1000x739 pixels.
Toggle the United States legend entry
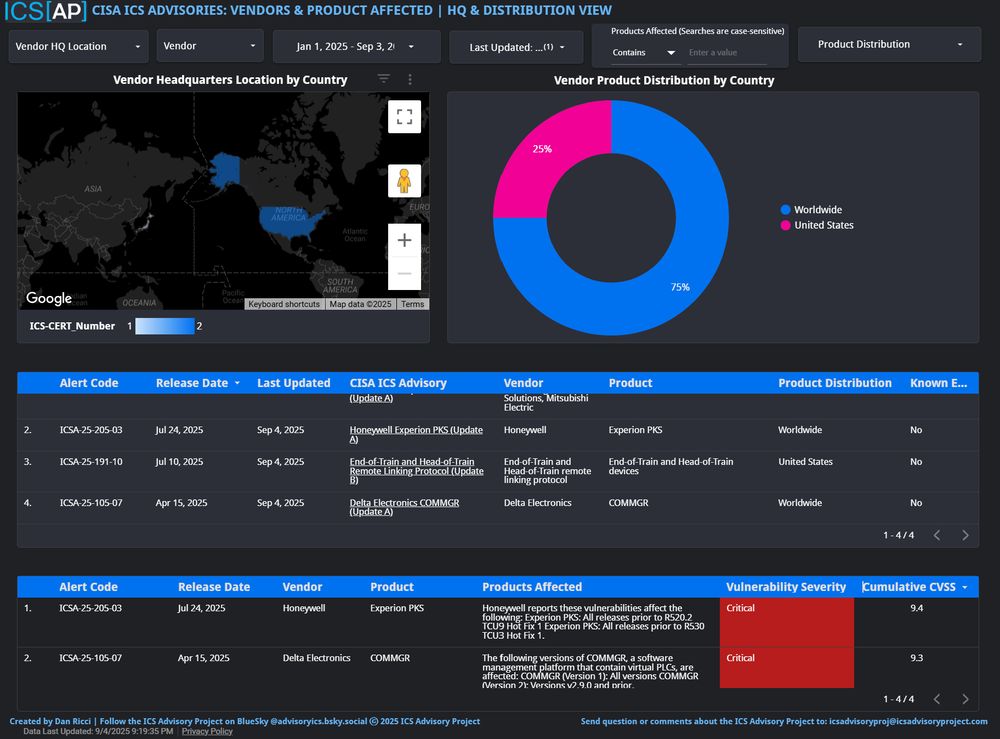point(817,225)
